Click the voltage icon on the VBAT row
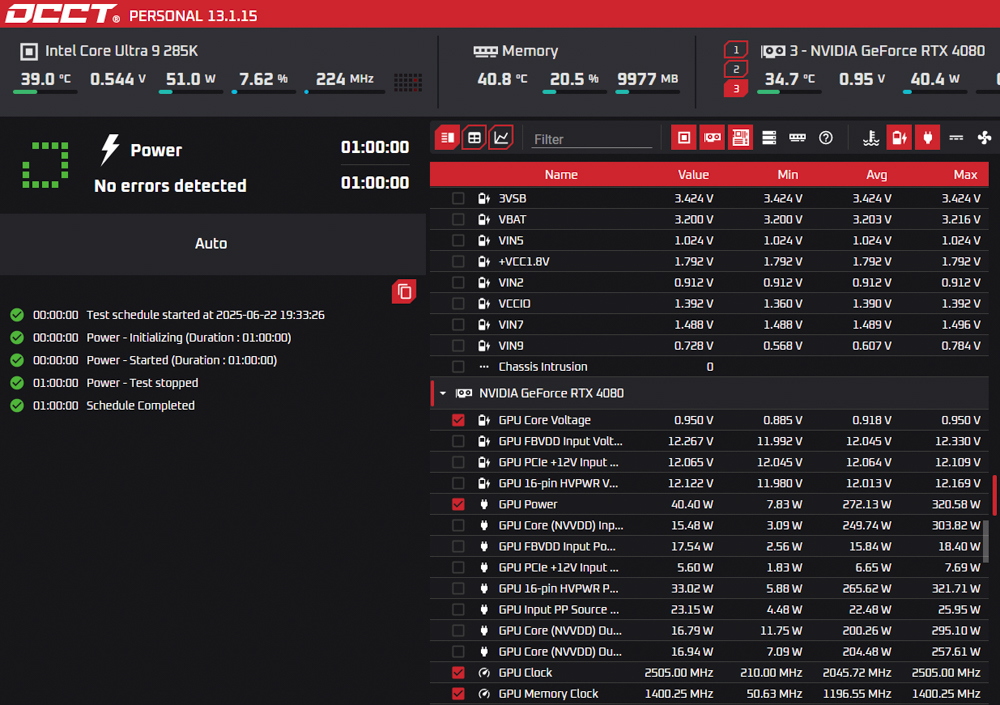 pyautogui.click(x=484, y=219)
